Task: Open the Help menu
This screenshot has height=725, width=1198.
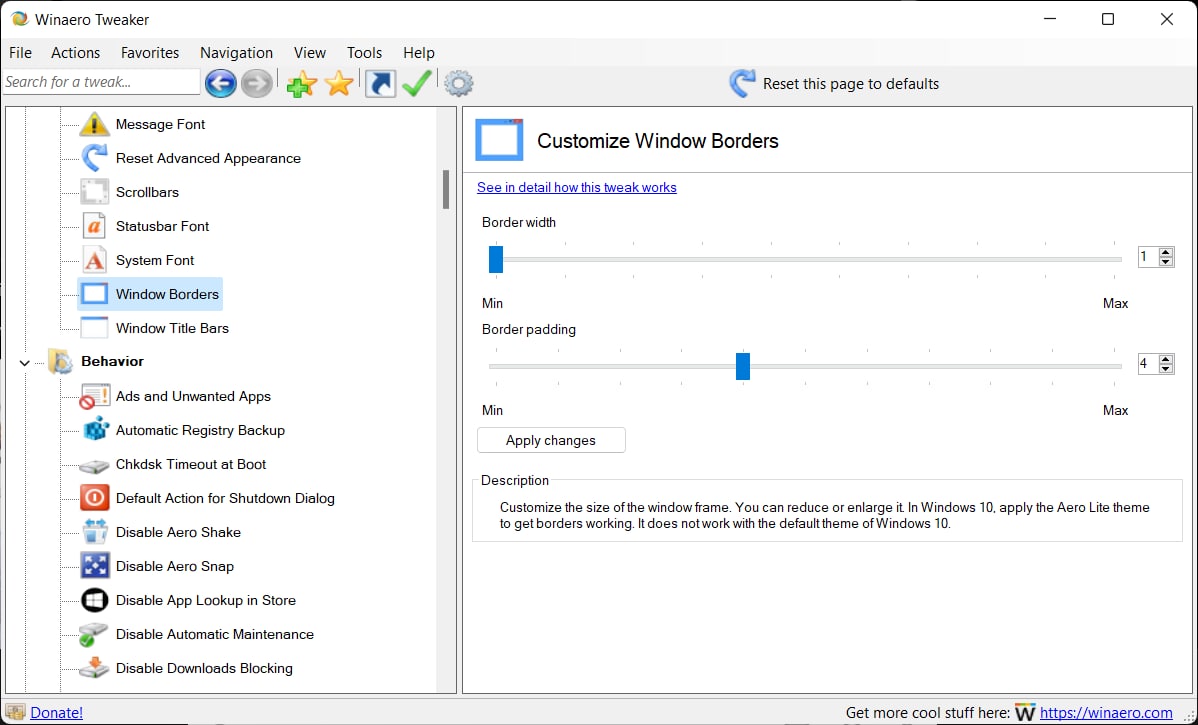Action: click(419, 53)
